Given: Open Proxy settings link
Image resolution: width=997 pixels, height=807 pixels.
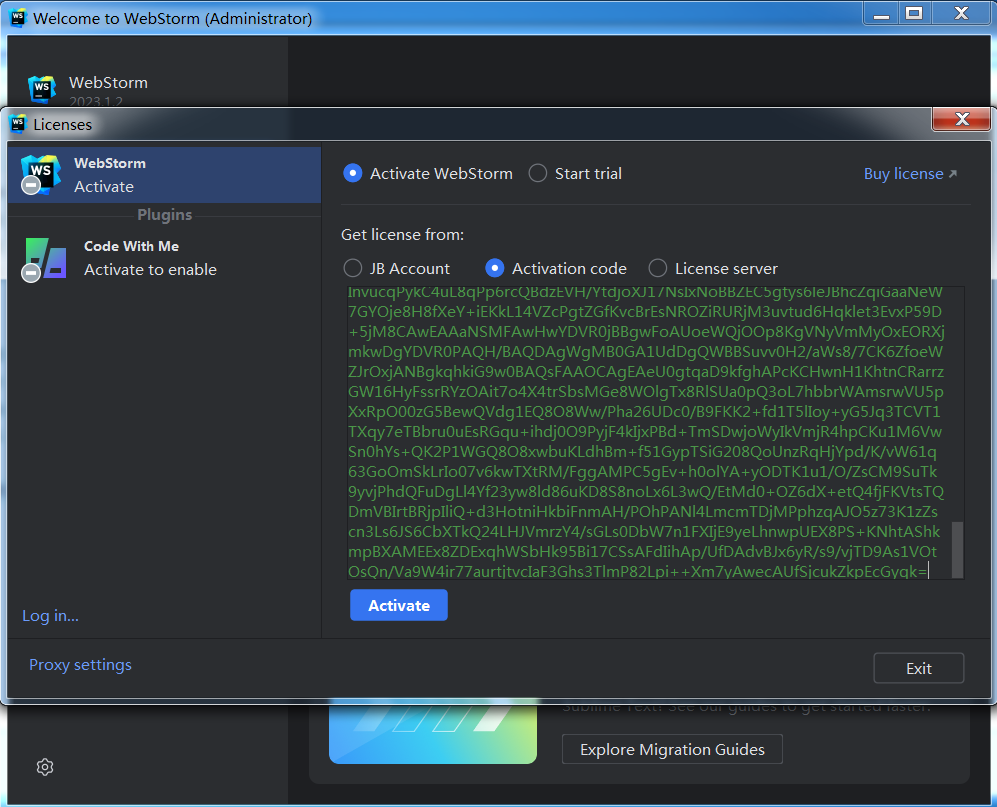Looking at the screenshot, I should [80, 665].
